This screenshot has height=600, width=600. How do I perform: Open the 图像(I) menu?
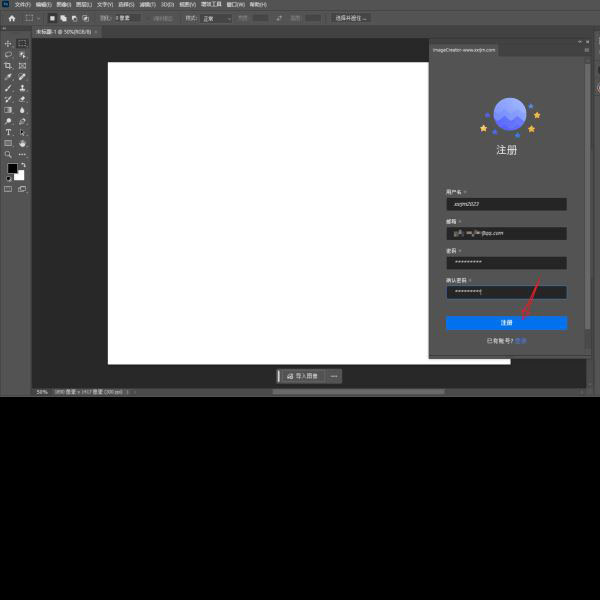[64, 5]
